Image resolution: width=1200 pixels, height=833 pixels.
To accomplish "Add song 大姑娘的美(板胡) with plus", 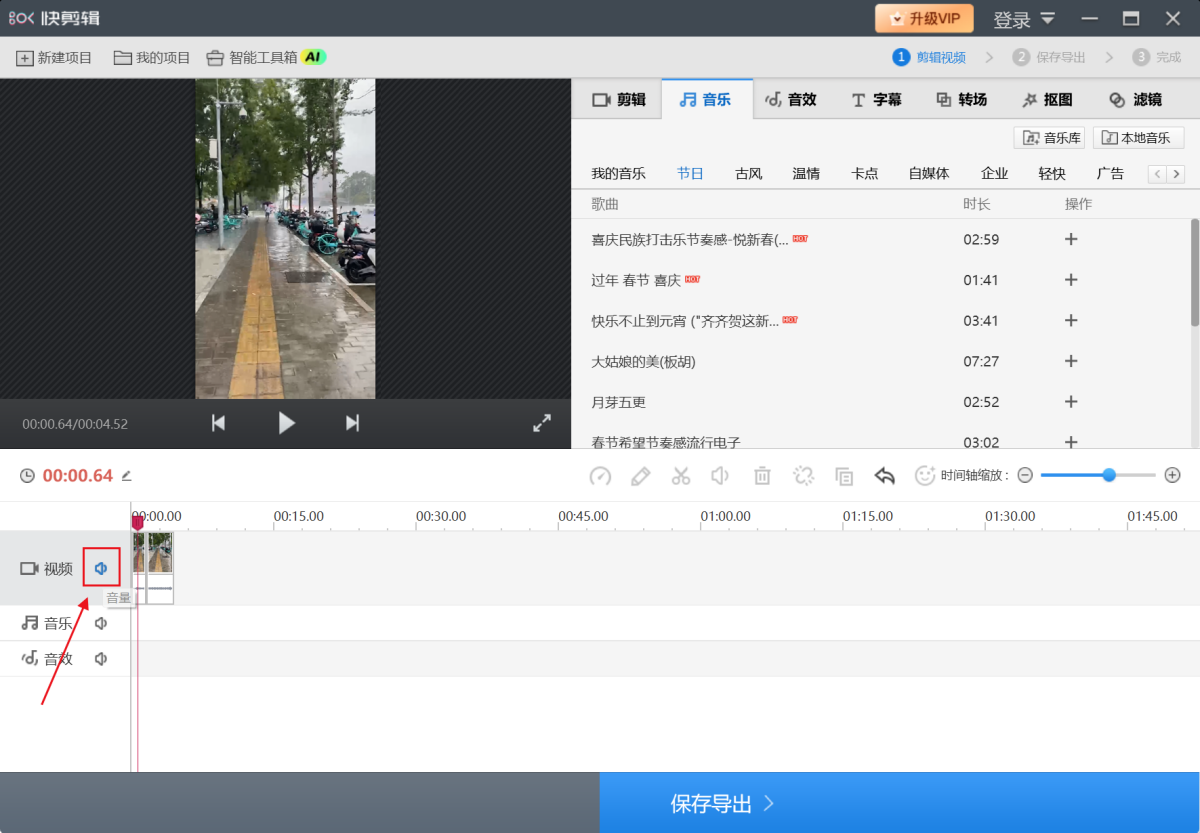I will pyautogui.click(x=1071, y=361).
